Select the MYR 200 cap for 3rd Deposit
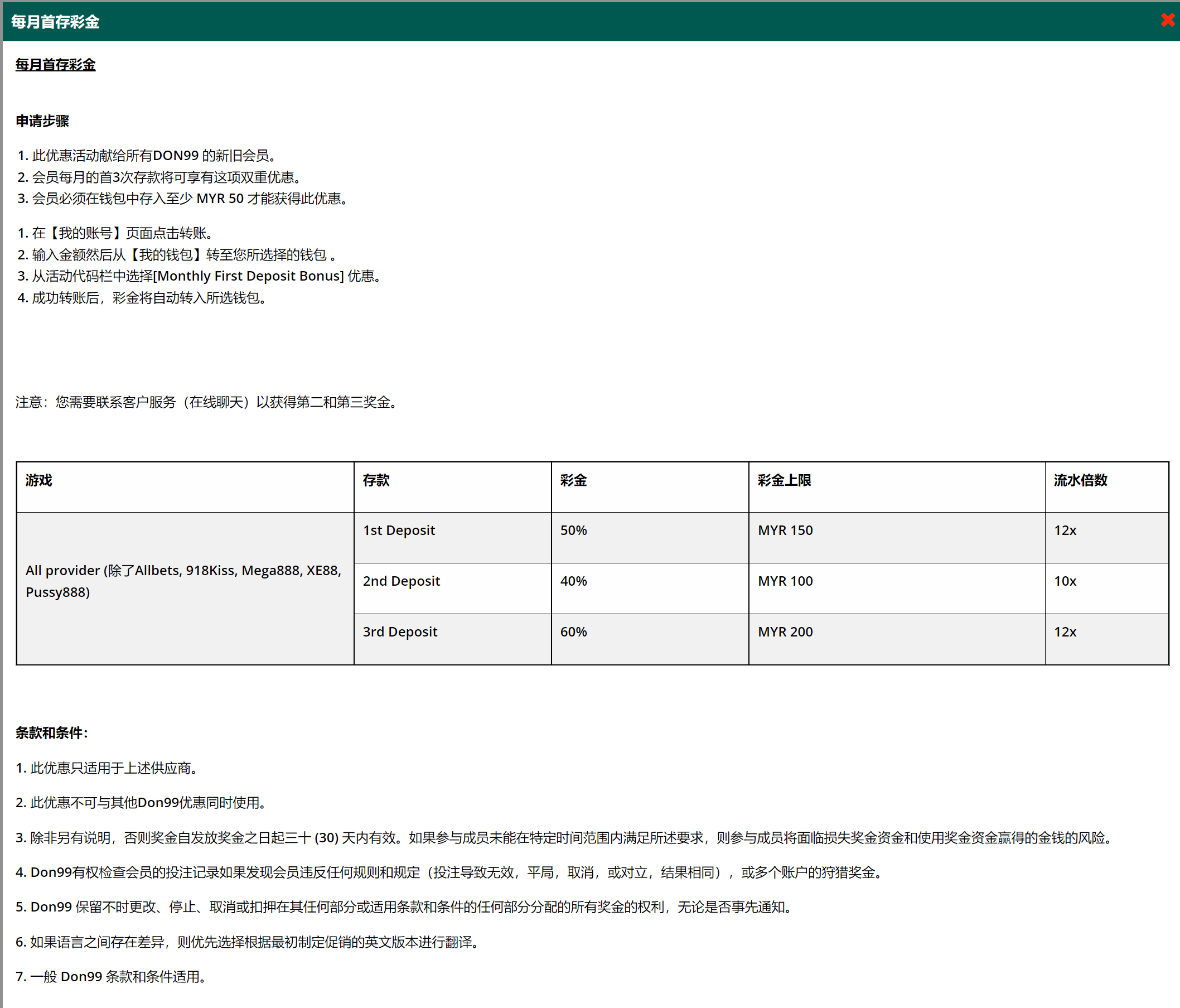The width and height of the screenshot is (1180, 1008). point(785,631)
